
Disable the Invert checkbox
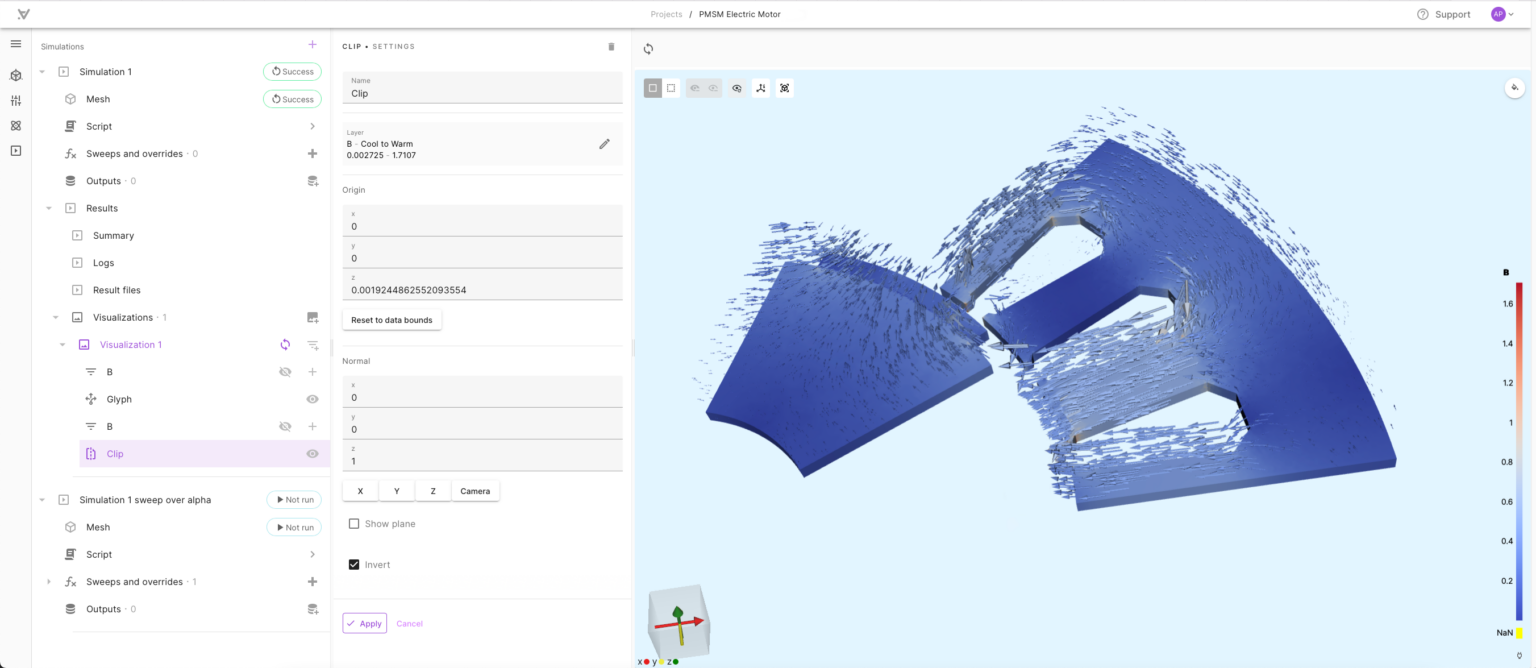[354, 563]
